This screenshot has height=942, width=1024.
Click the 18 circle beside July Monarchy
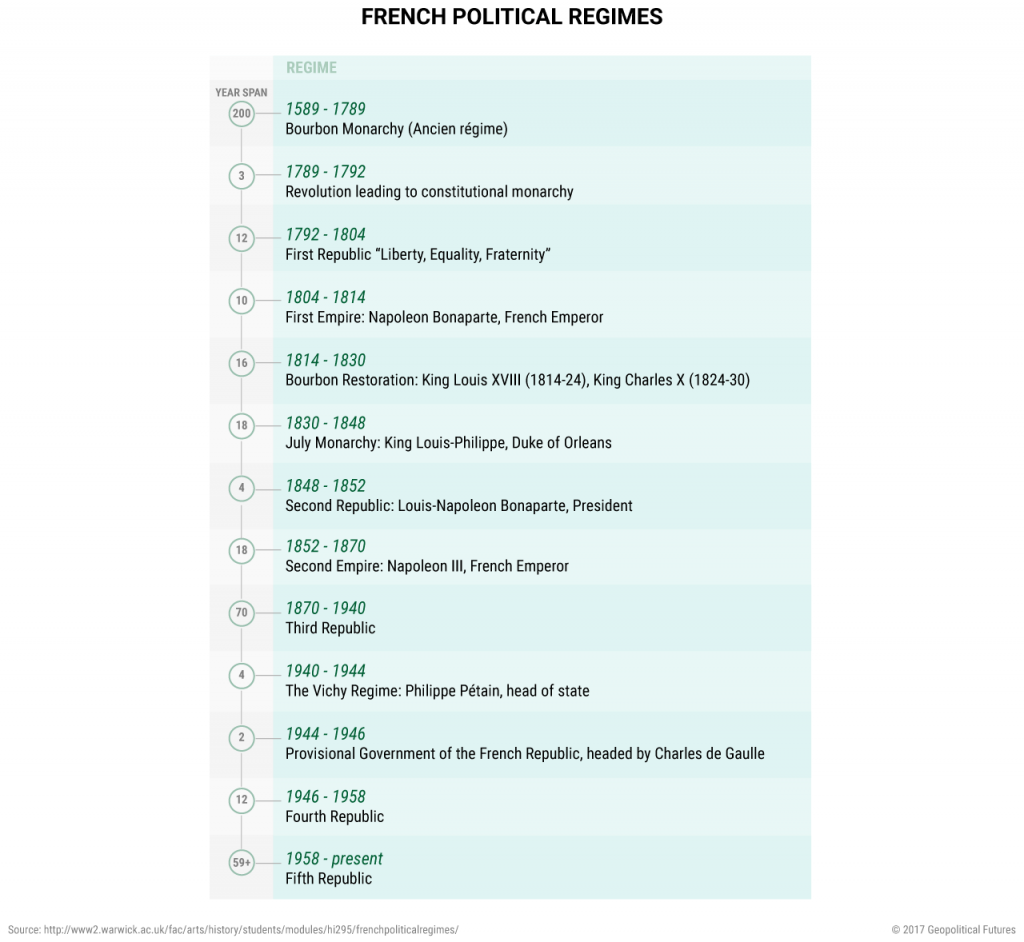click(241, 426)
